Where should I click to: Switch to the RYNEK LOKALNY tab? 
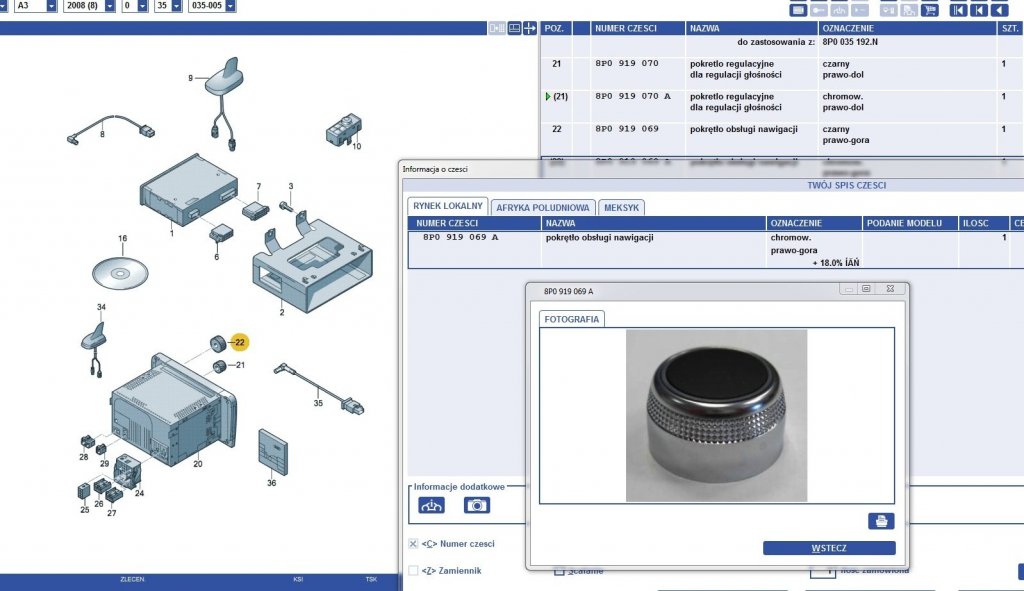(x=448, y=206)
